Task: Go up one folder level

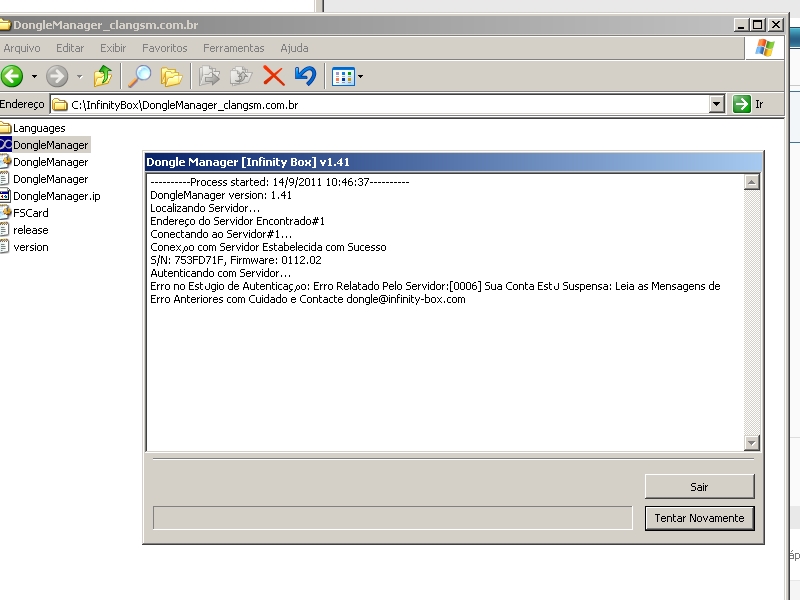Action: pos(103,77)
